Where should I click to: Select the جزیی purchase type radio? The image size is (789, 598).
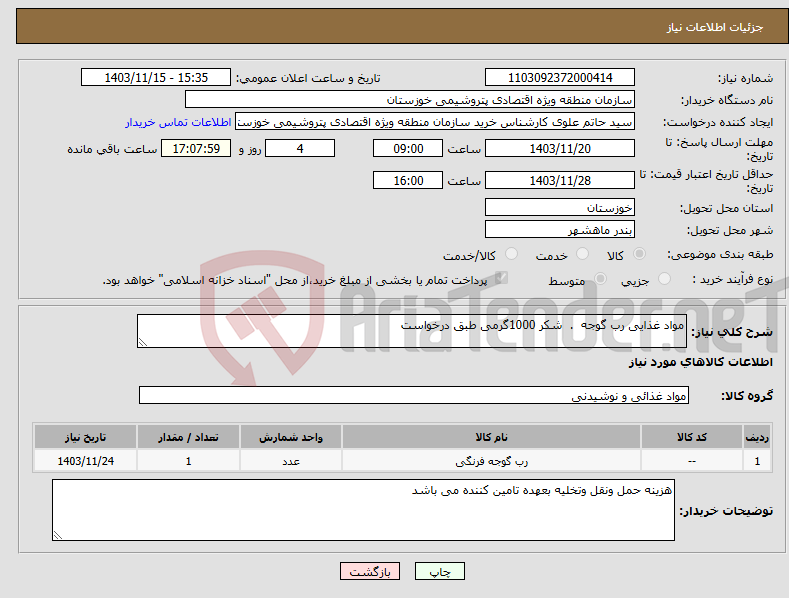(x=664, y=279)
